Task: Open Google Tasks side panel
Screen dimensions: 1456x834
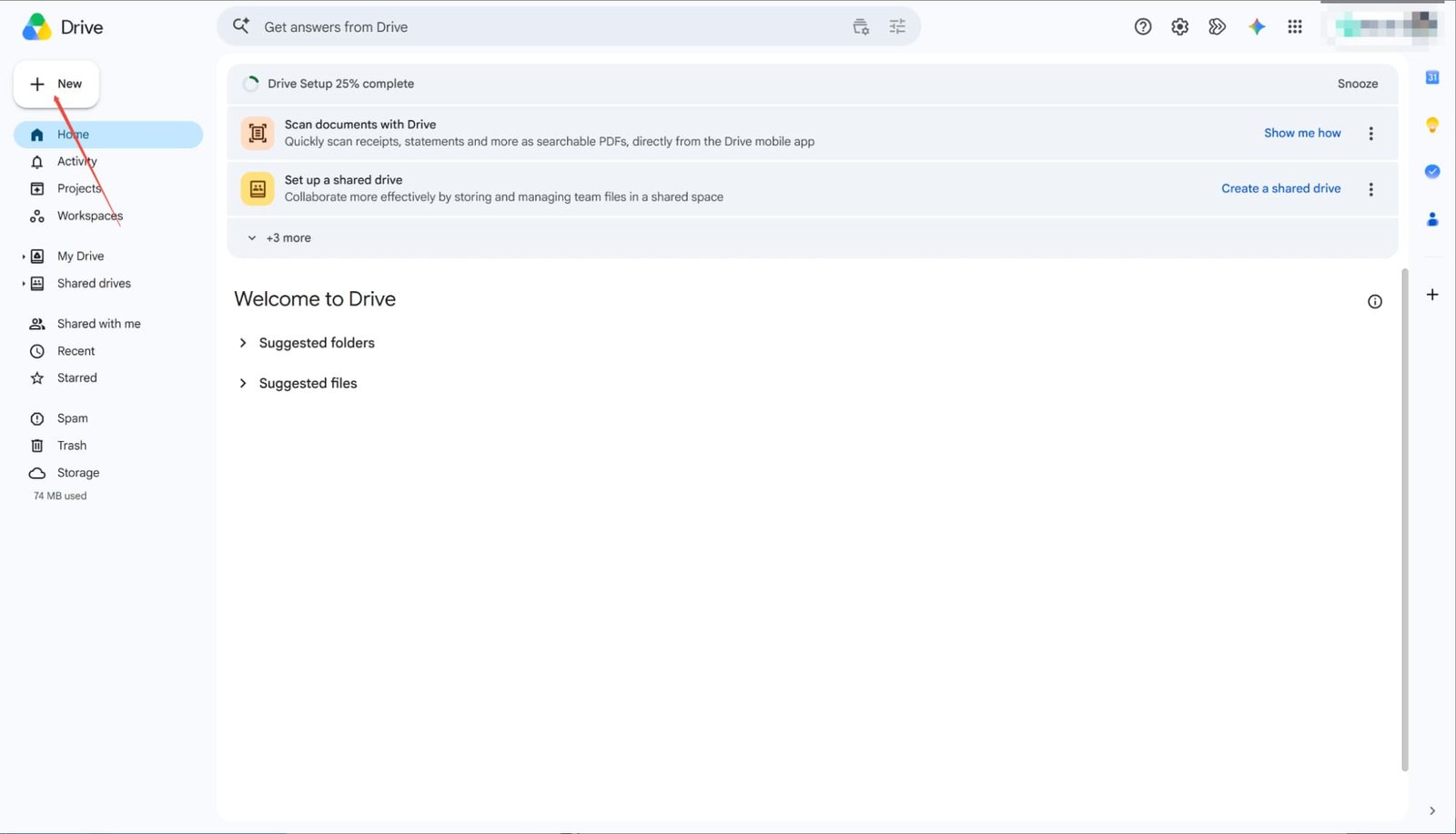Action: click(x=1432, y=171)
